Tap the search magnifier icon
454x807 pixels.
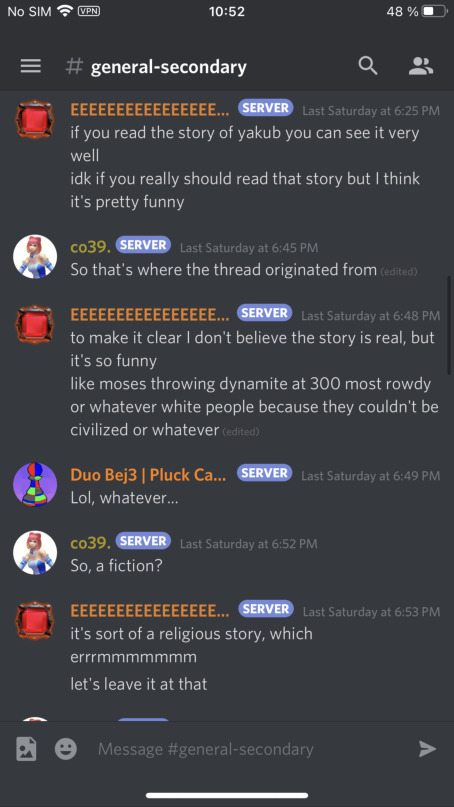[368, 66]
